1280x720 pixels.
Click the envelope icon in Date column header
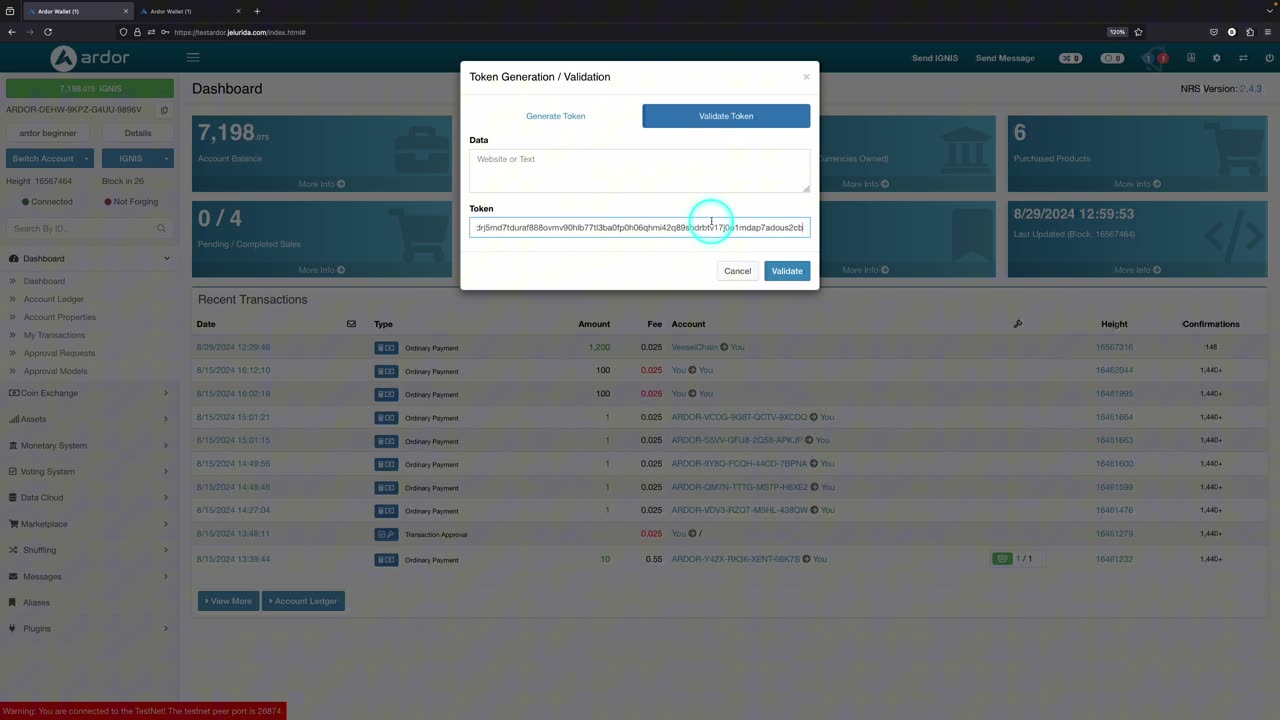click(x=351, y=324)
